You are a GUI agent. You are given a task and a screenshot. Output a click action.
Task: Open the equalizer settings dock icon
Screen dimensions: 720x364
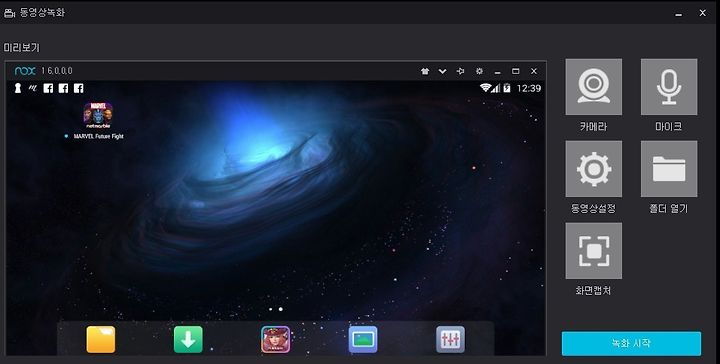pos(450,340)
